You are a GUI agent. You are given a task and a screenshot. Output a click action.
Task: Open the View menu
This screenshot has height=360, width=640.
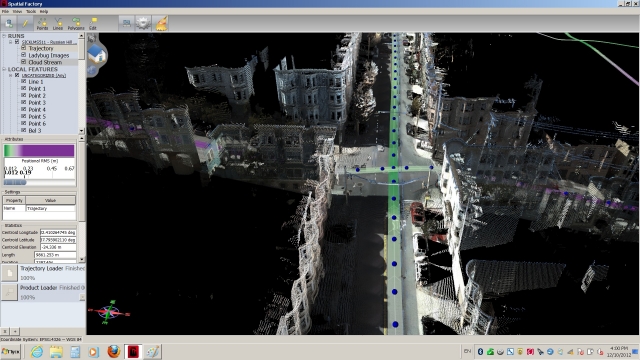[17, 11]
